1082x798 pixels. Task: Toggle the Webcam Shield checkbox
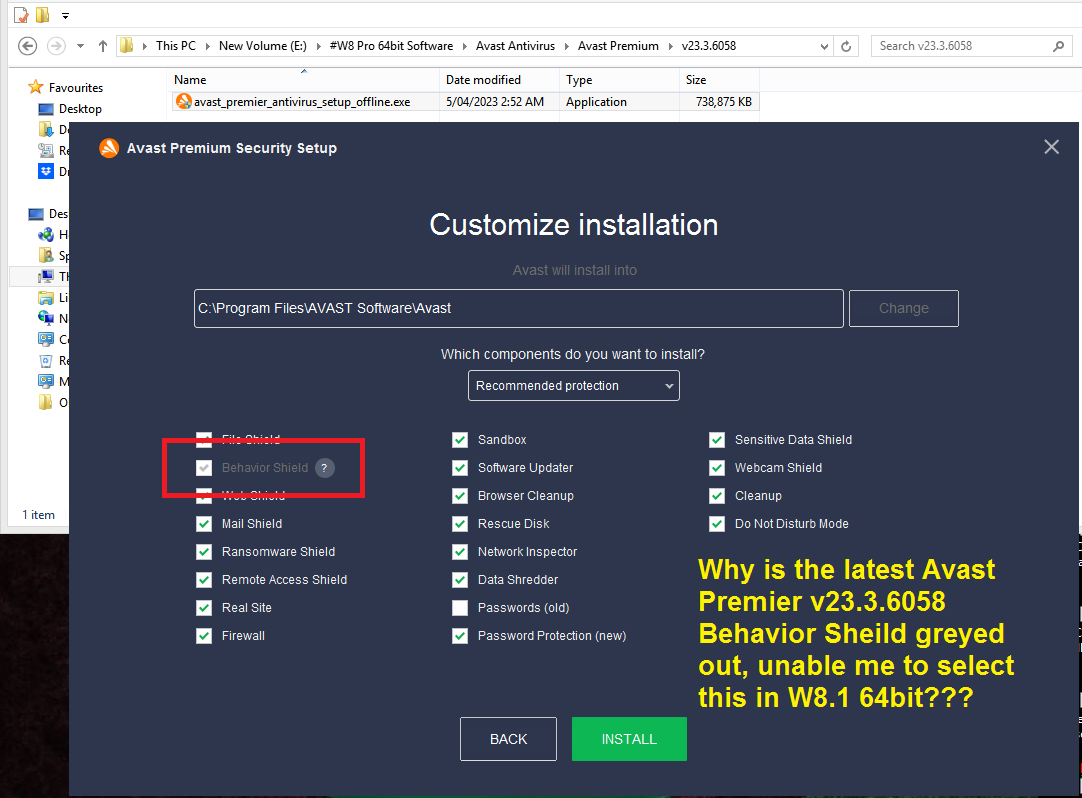coord(717,468)
